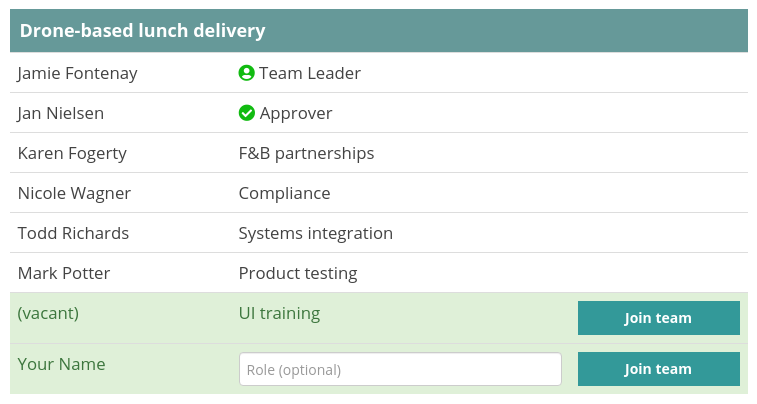757x404 pixels.
Task: Click the name Jan Nielsen
Action: click(60, 113)
